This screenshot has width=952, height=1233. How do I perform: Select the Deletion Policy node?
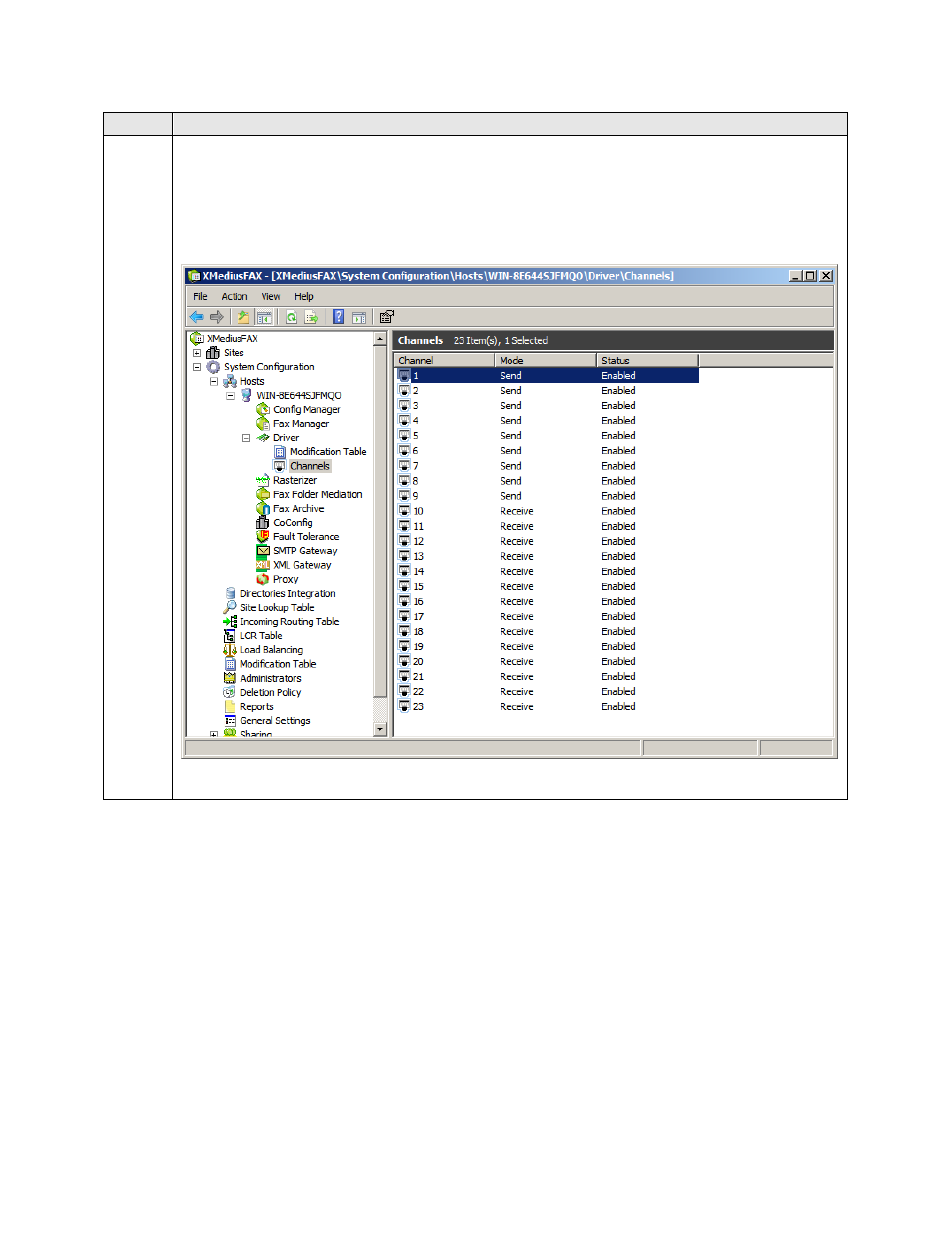click(270, 693)
